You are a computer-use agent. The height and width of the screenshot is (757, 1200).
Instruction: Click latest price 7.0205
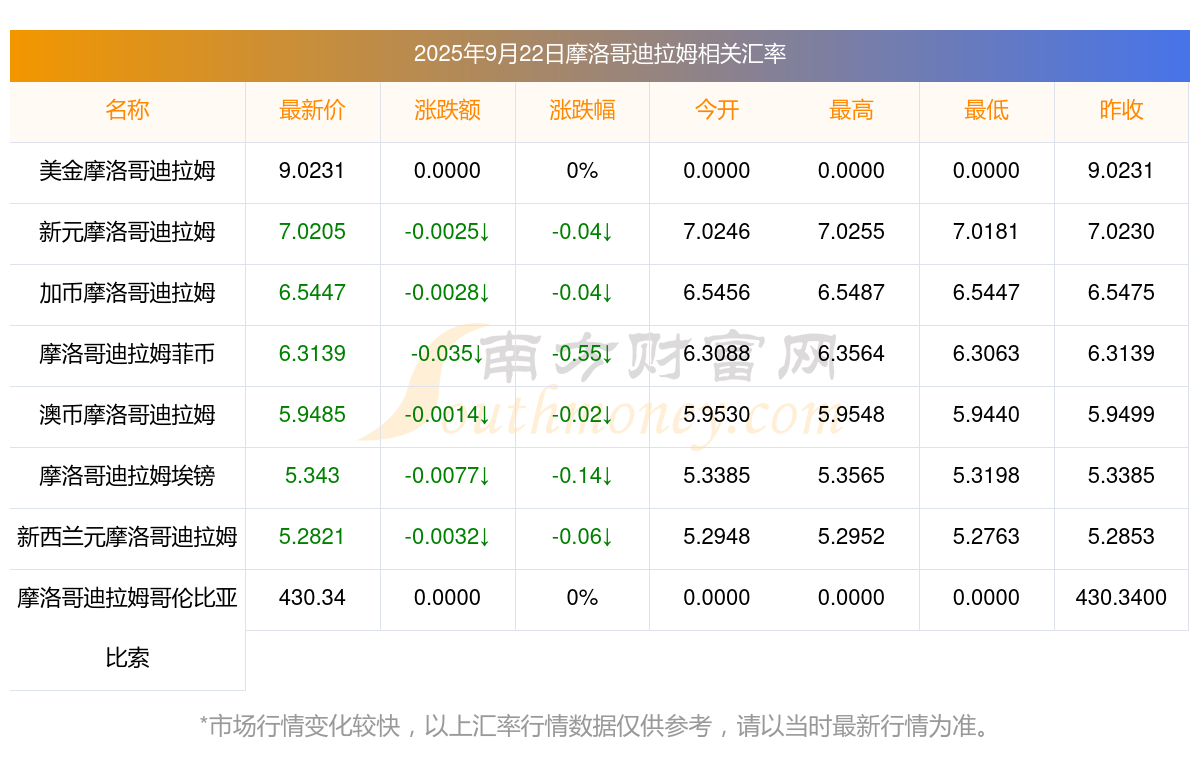[x=312, y=232]
